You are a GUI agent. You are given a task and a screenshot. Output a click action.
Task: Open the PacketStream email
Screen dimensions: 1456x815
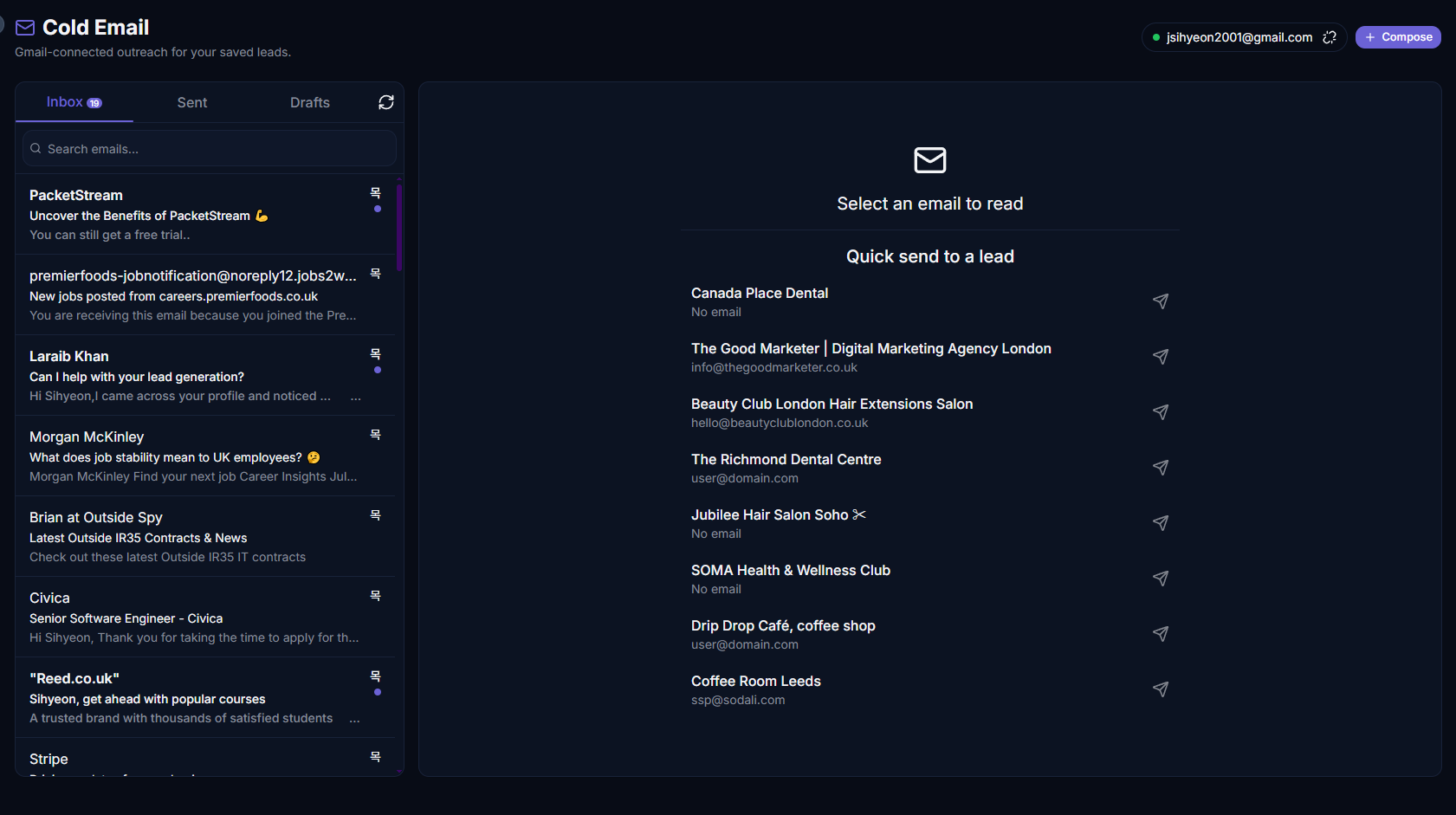point(205,214)
